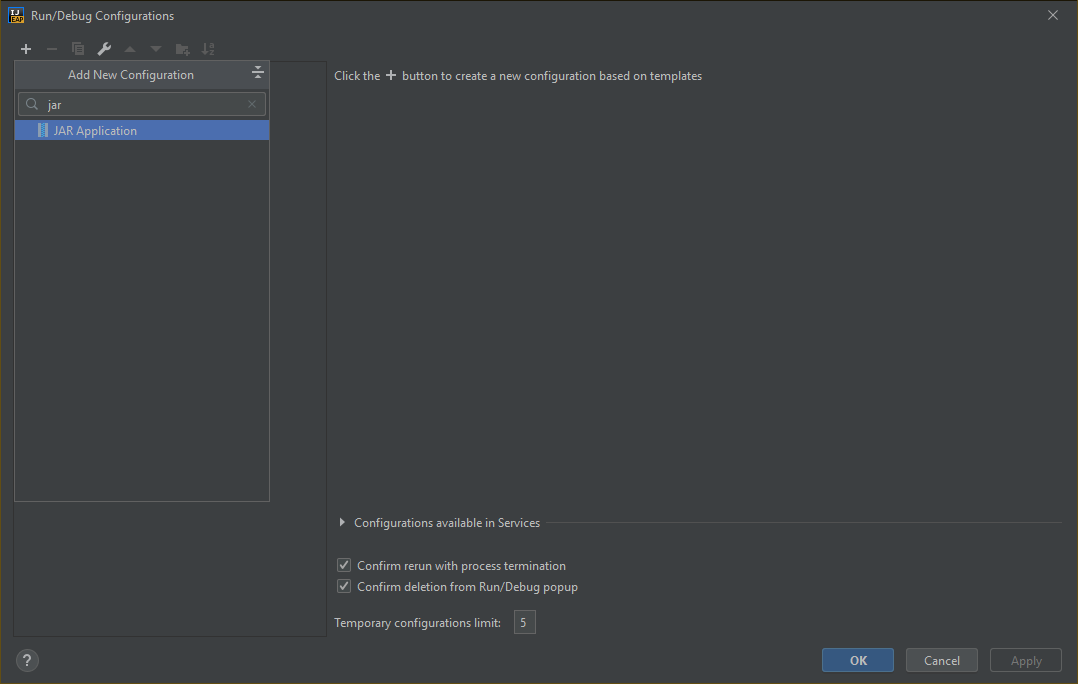Focus the Temporary configurations limit field
Screen dimensions: 1078x684
click(525, 623)
